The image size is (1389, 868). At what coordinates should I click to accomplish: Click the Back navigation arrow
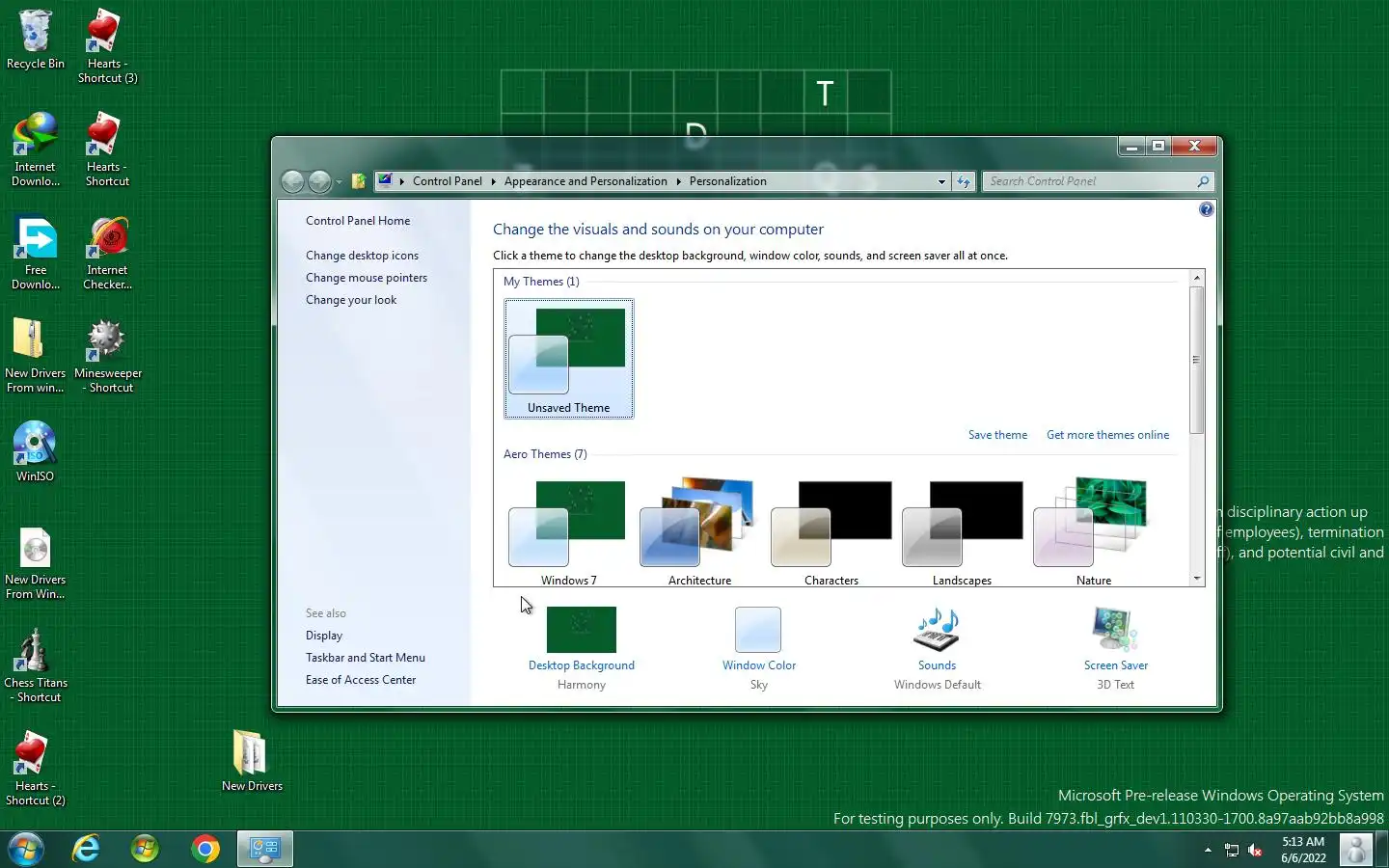click(x=293, y=181)
